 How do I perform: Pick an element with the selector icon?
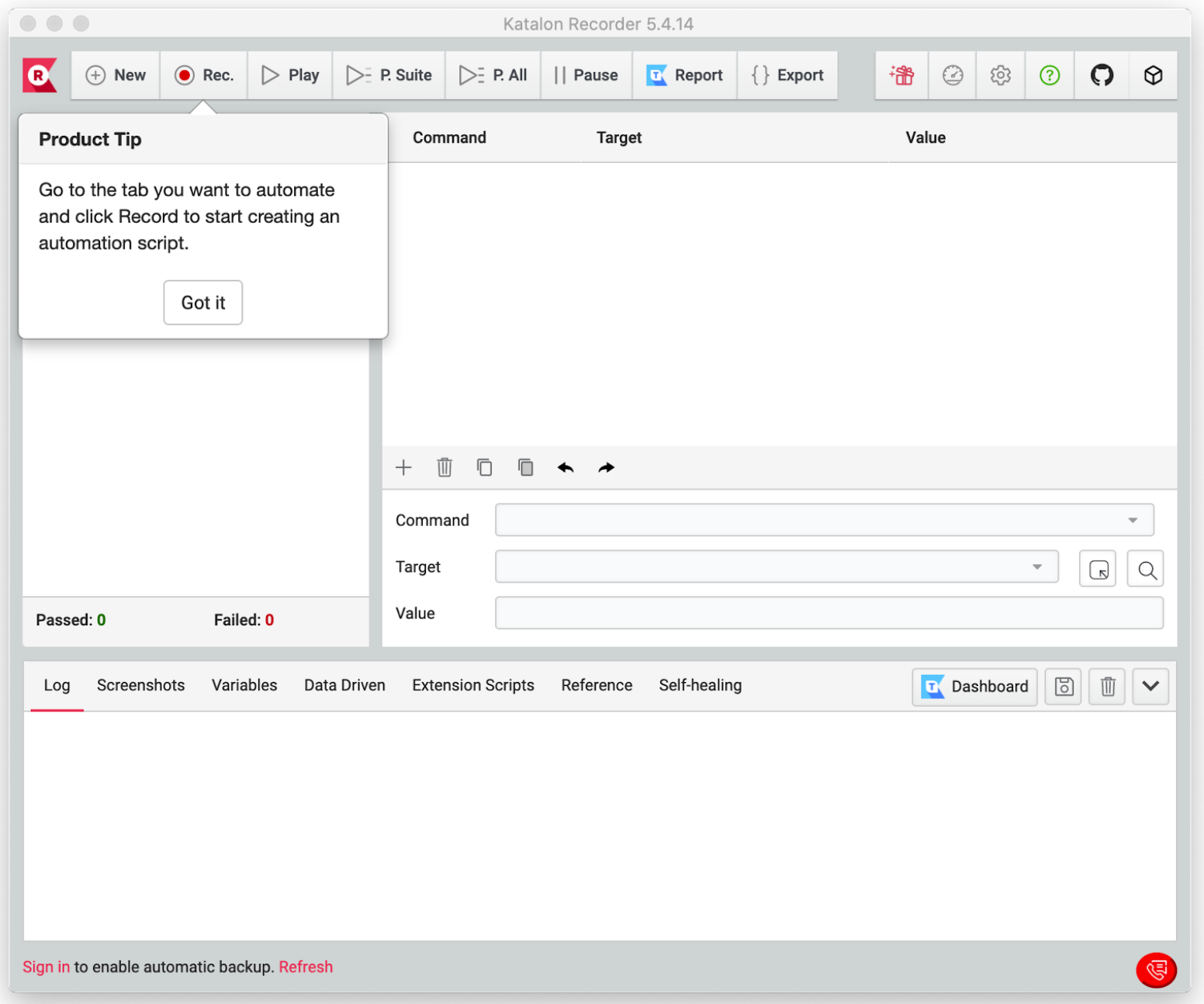[1097, 568]
